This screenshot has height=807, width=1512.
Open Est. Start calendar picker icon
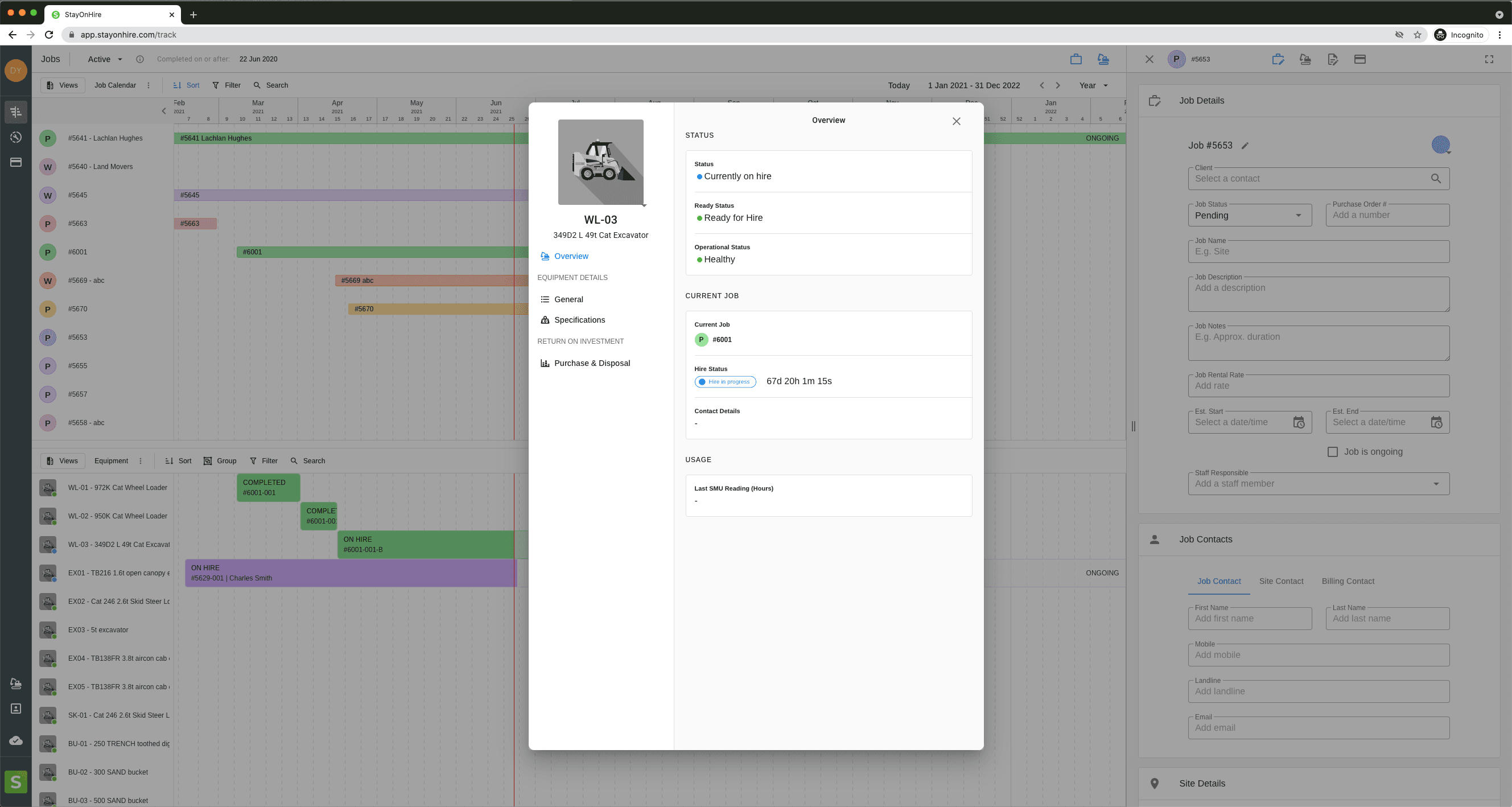coord(1299,423)
